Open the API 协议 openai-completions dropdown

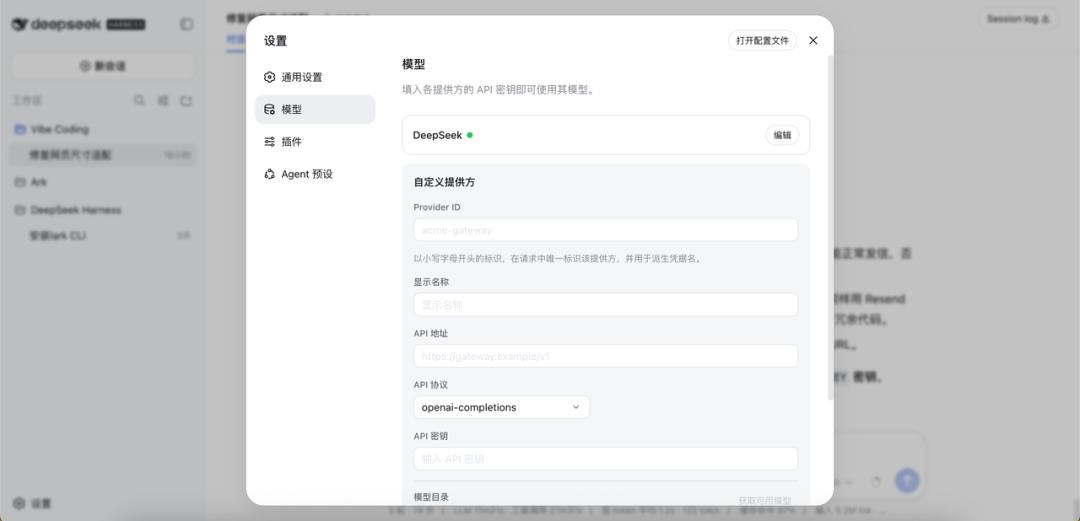tap(501, 407)
